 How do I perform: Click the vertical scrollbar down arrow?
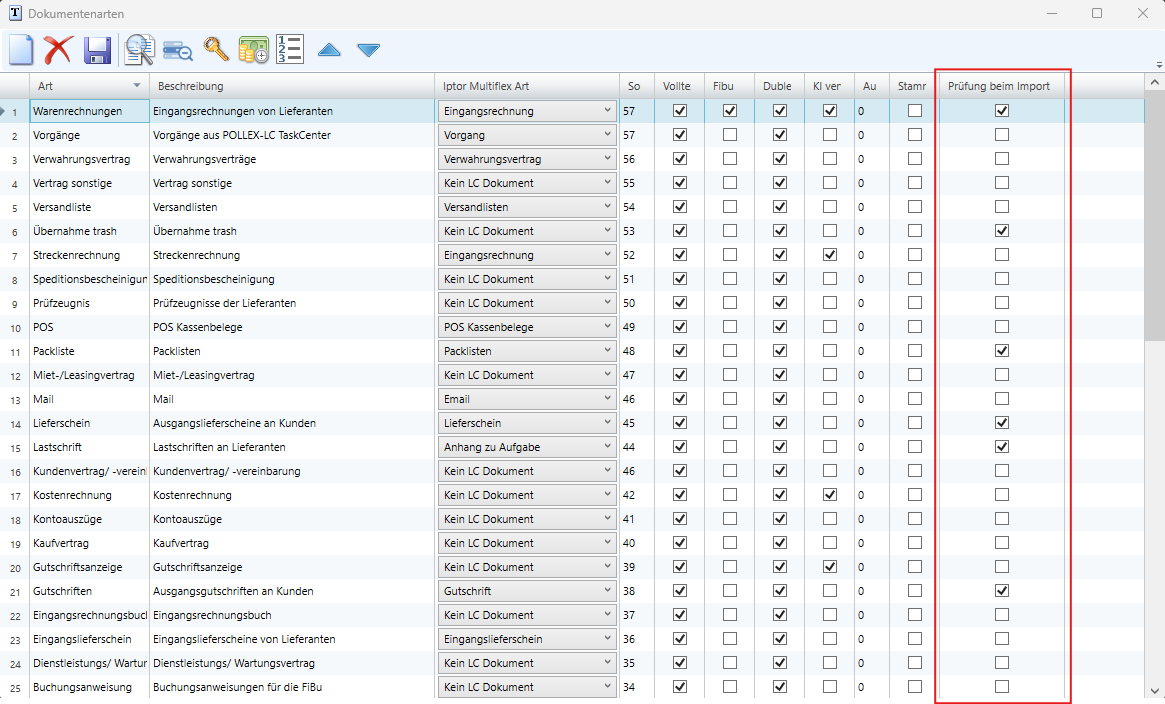pos(1155,690)
